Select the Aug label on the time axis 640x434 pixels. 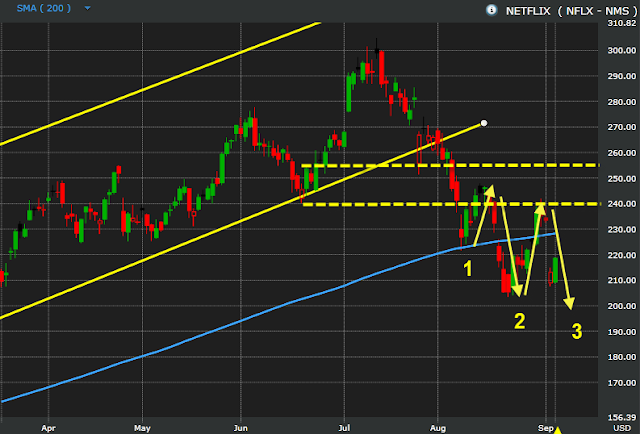[x=438, y=428]
